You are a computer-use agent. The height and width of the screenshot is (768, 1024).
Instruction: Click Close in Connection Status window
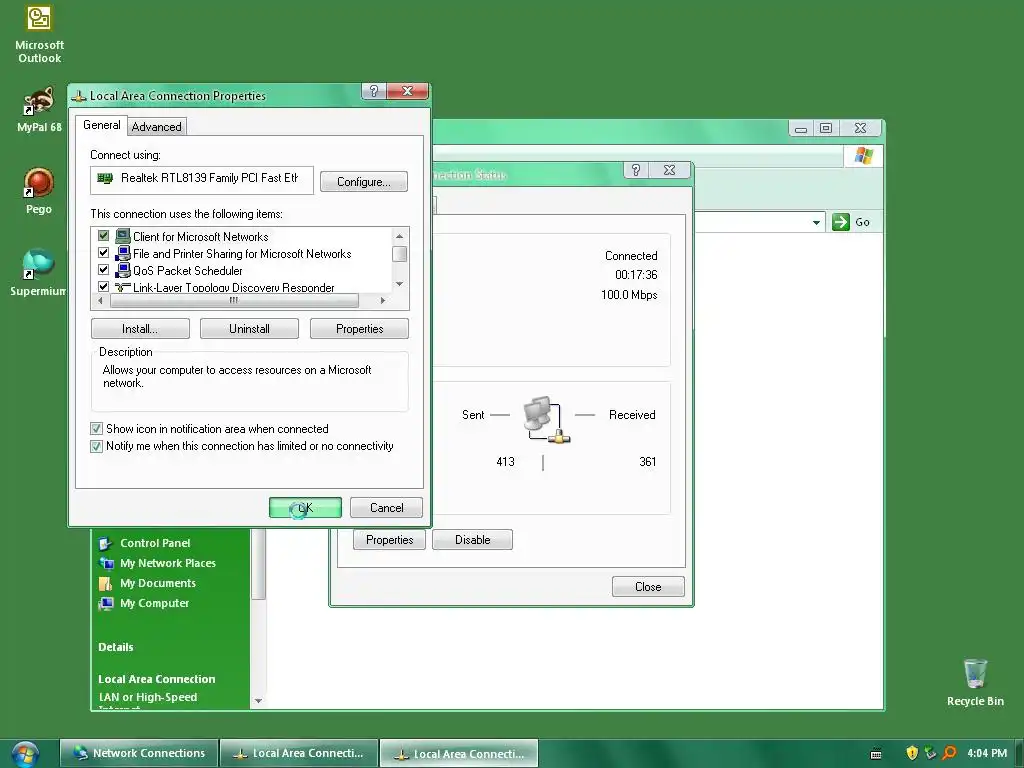tap(648, 586)
